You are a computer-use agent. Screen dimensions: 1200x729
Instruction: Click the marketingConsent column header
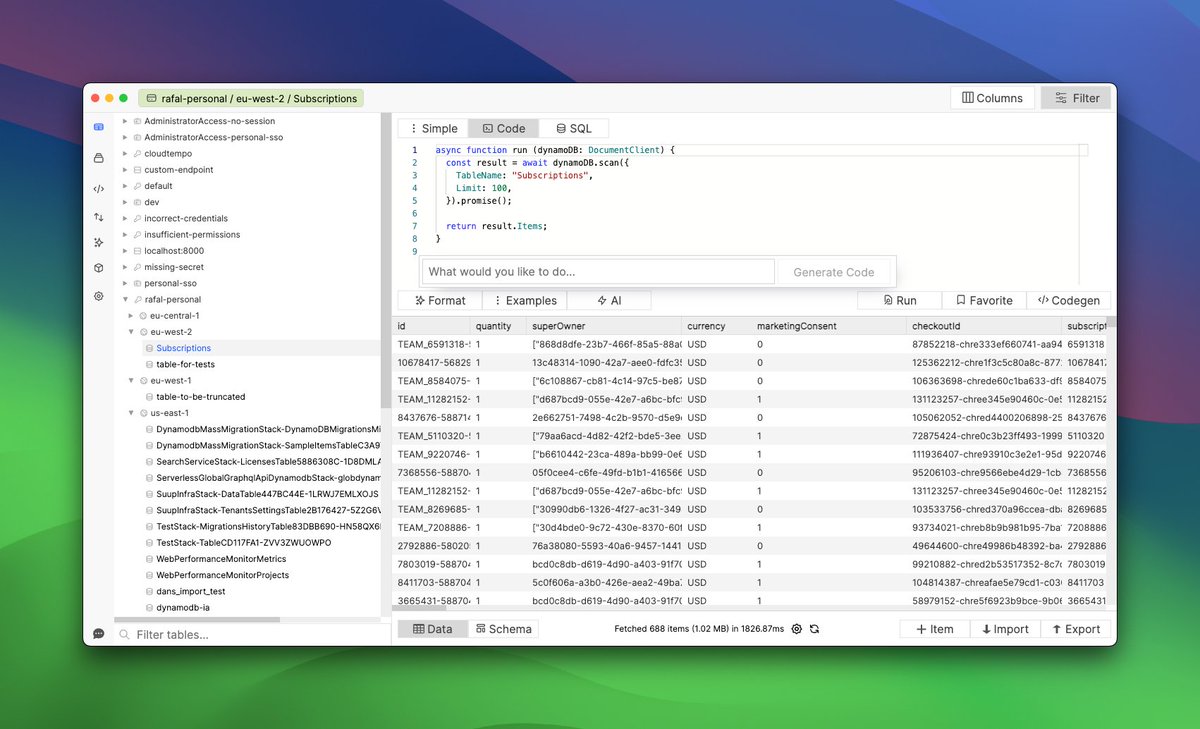click(x=828, y=326)
